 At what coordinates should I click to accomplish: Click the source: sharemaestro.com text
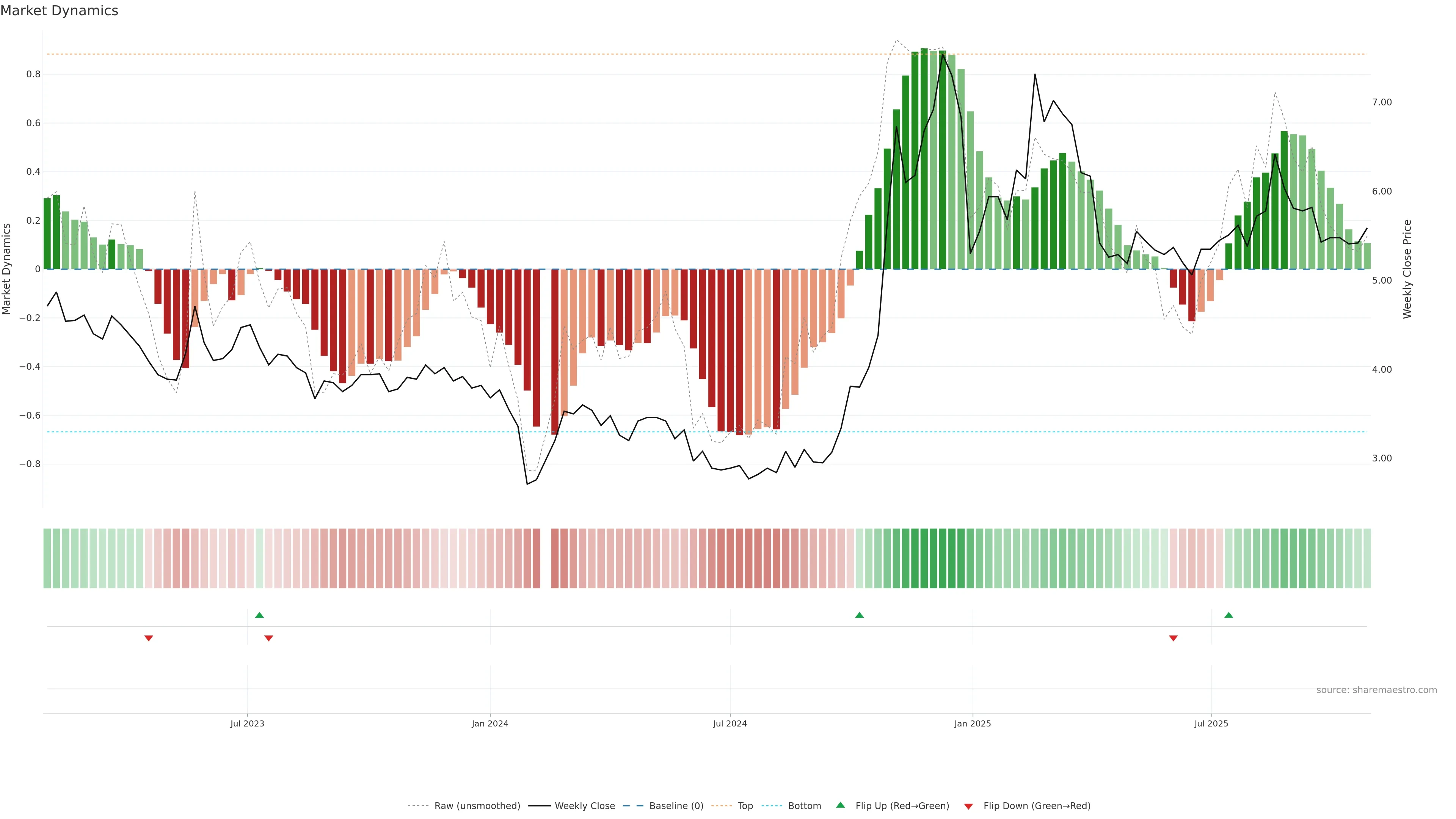(x=1376, y=690)
